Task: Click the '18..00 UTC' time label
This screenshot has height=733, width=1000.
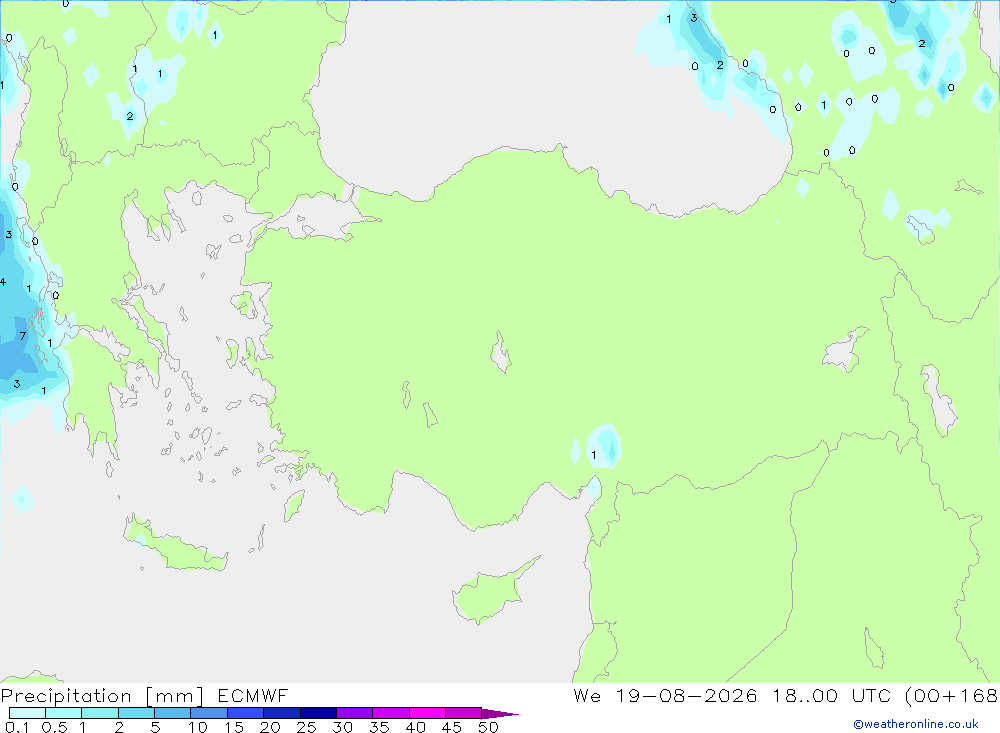Action: tap(831, 695)
